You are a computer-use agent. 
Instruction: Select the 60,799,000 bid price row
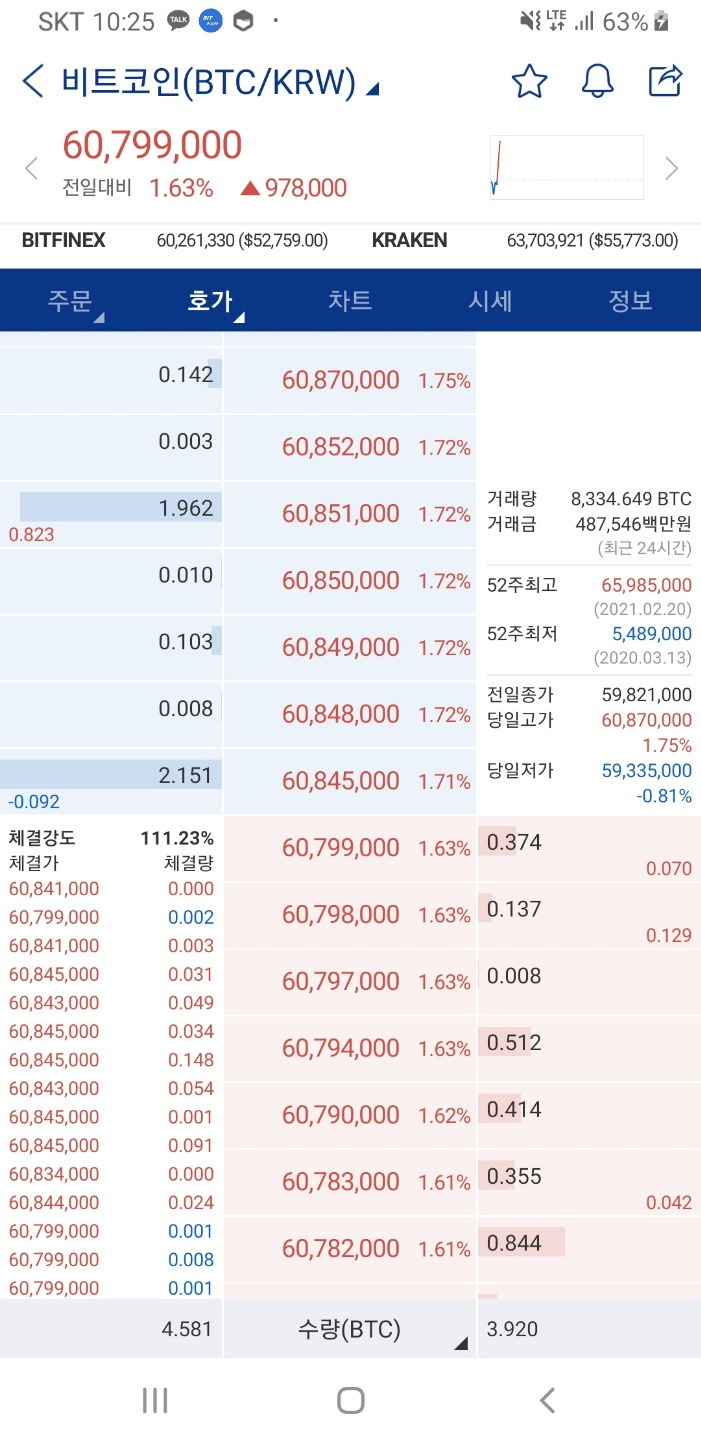click(349, 848)
